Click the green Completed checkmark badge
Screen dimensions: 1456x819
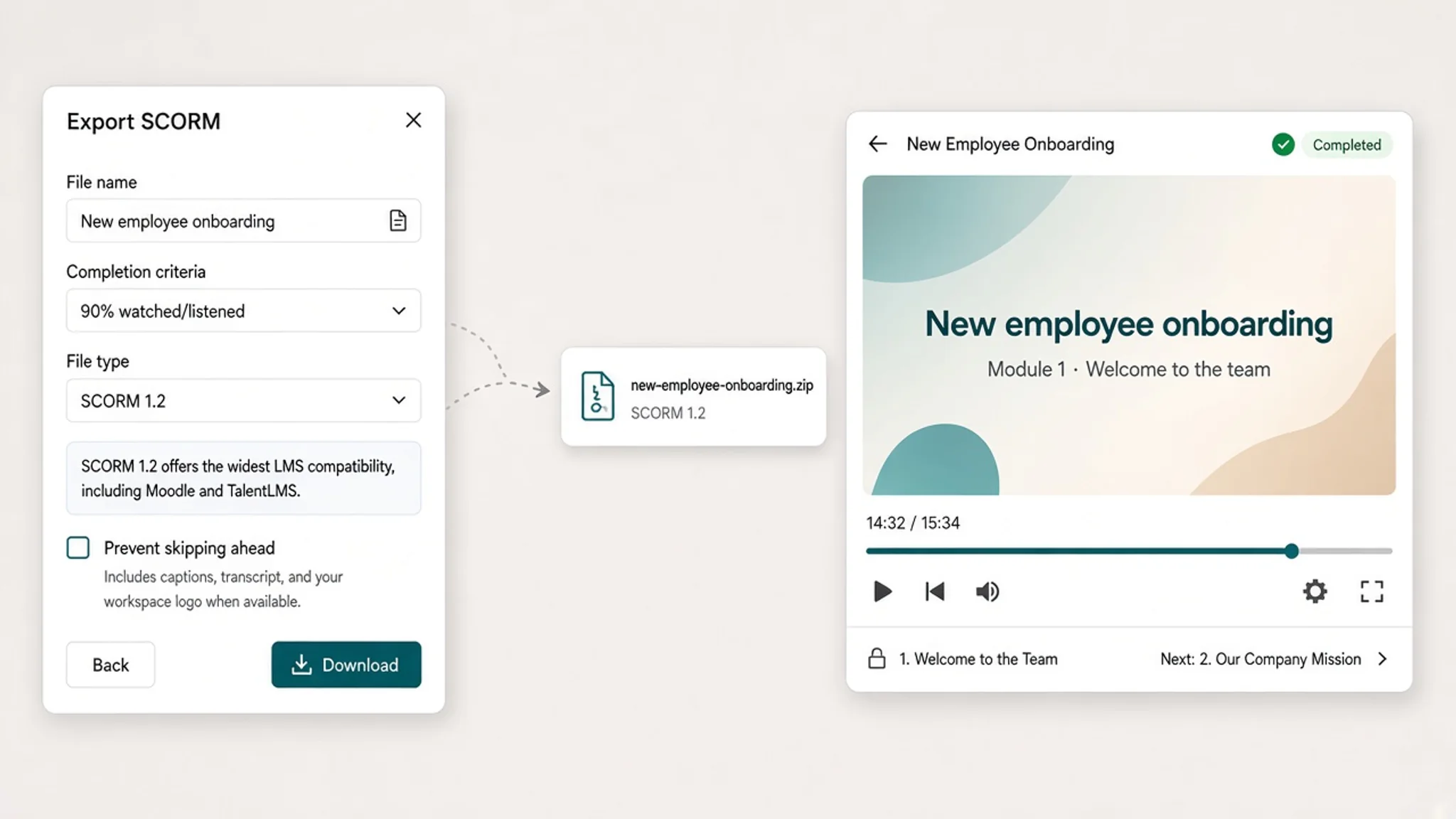[1283, 144]
